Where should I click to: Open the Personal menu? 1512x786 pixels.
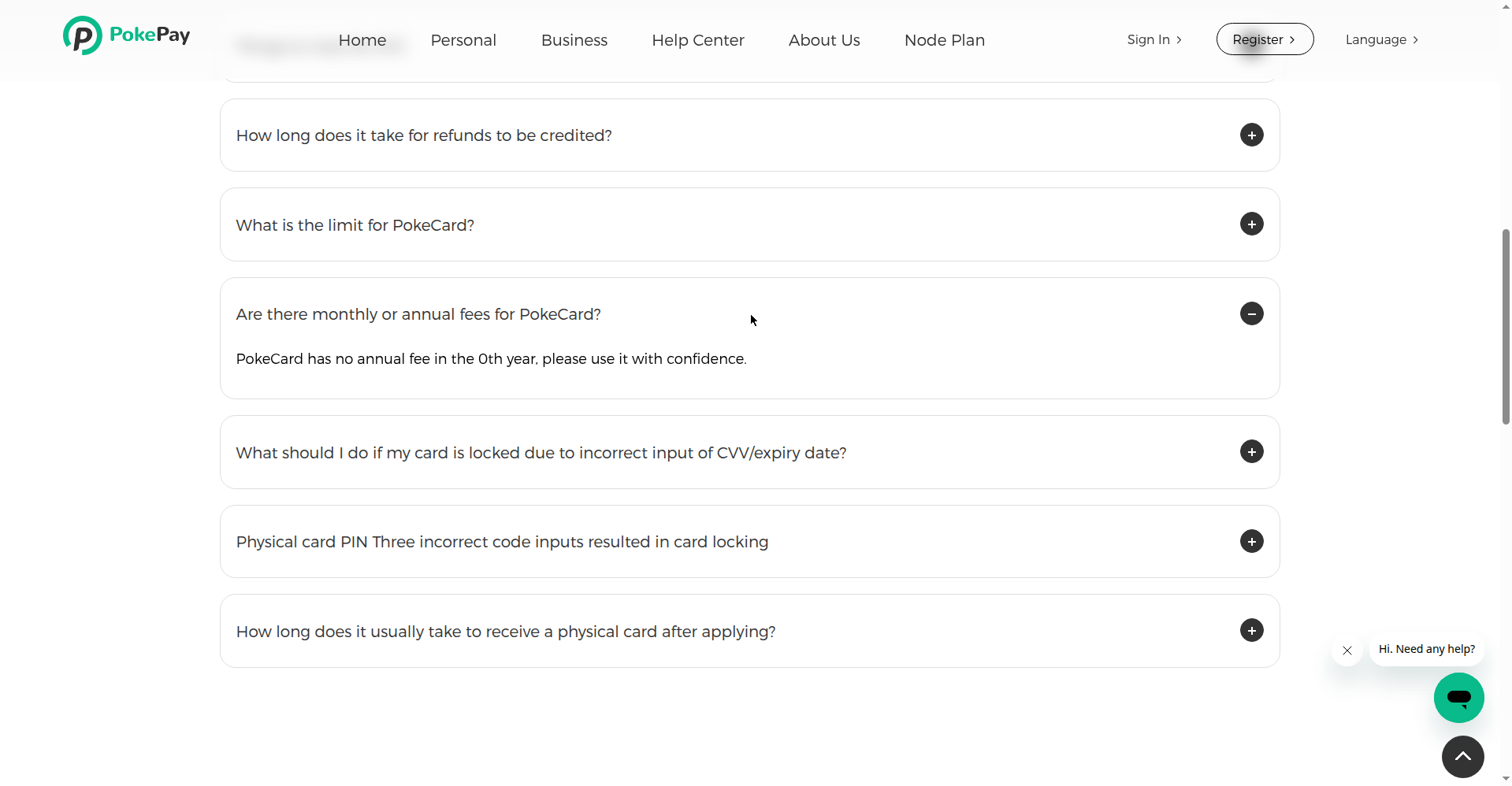click(463, 40)
